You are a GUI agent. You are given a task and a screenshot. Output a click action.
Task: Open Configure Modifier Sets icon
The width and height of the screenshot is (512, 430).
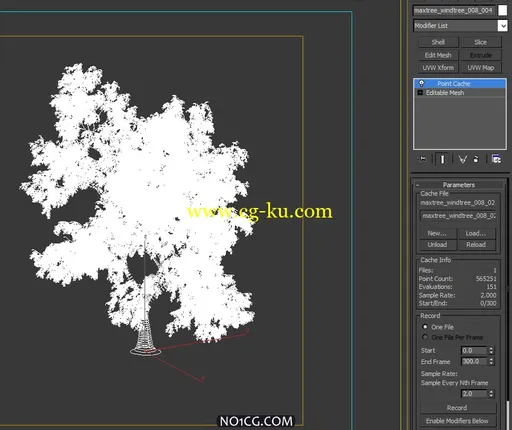[496, 159]
